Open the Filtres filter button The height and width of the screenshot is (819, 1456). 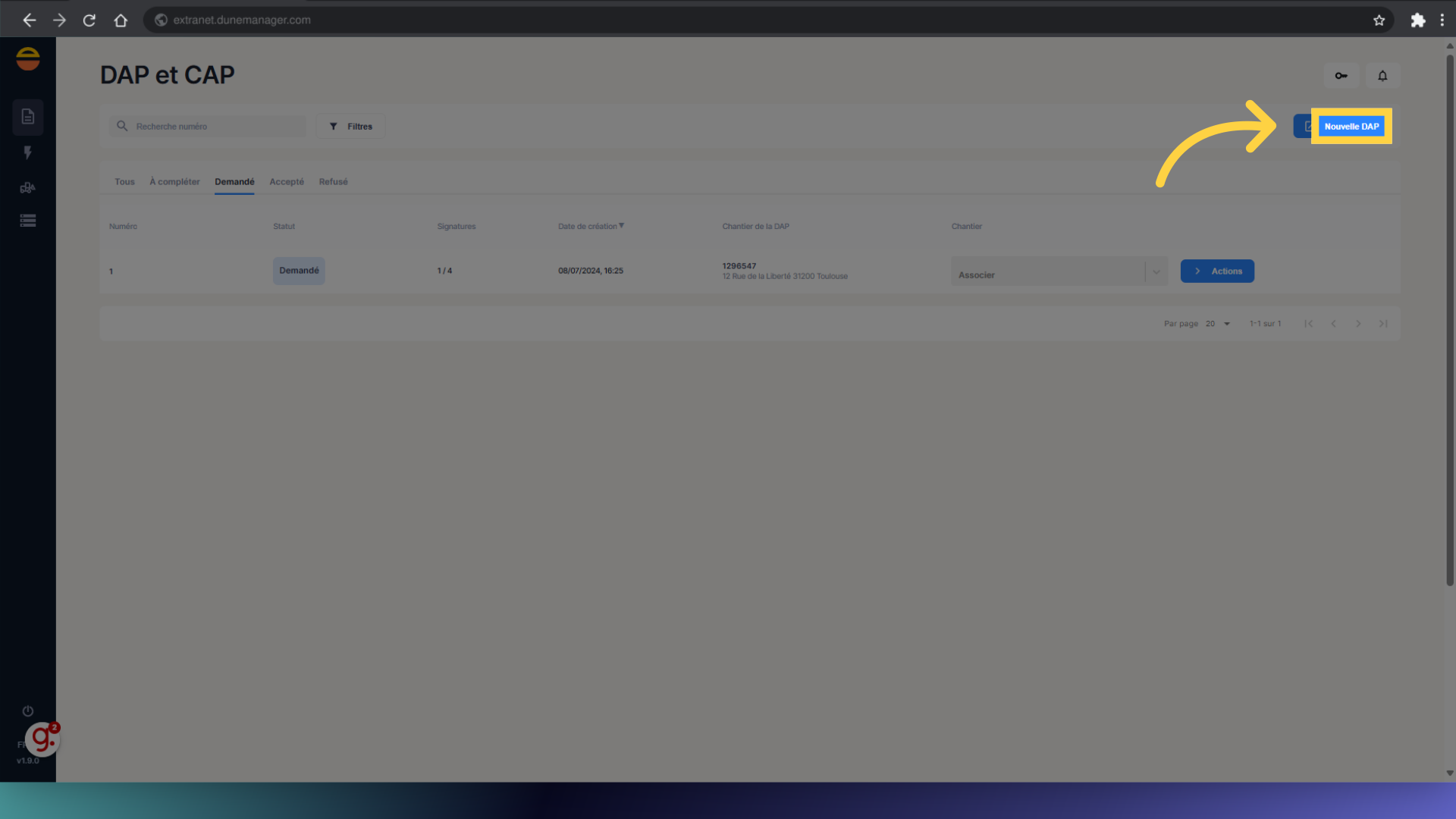pyautogui.click(x=351, y=127)
